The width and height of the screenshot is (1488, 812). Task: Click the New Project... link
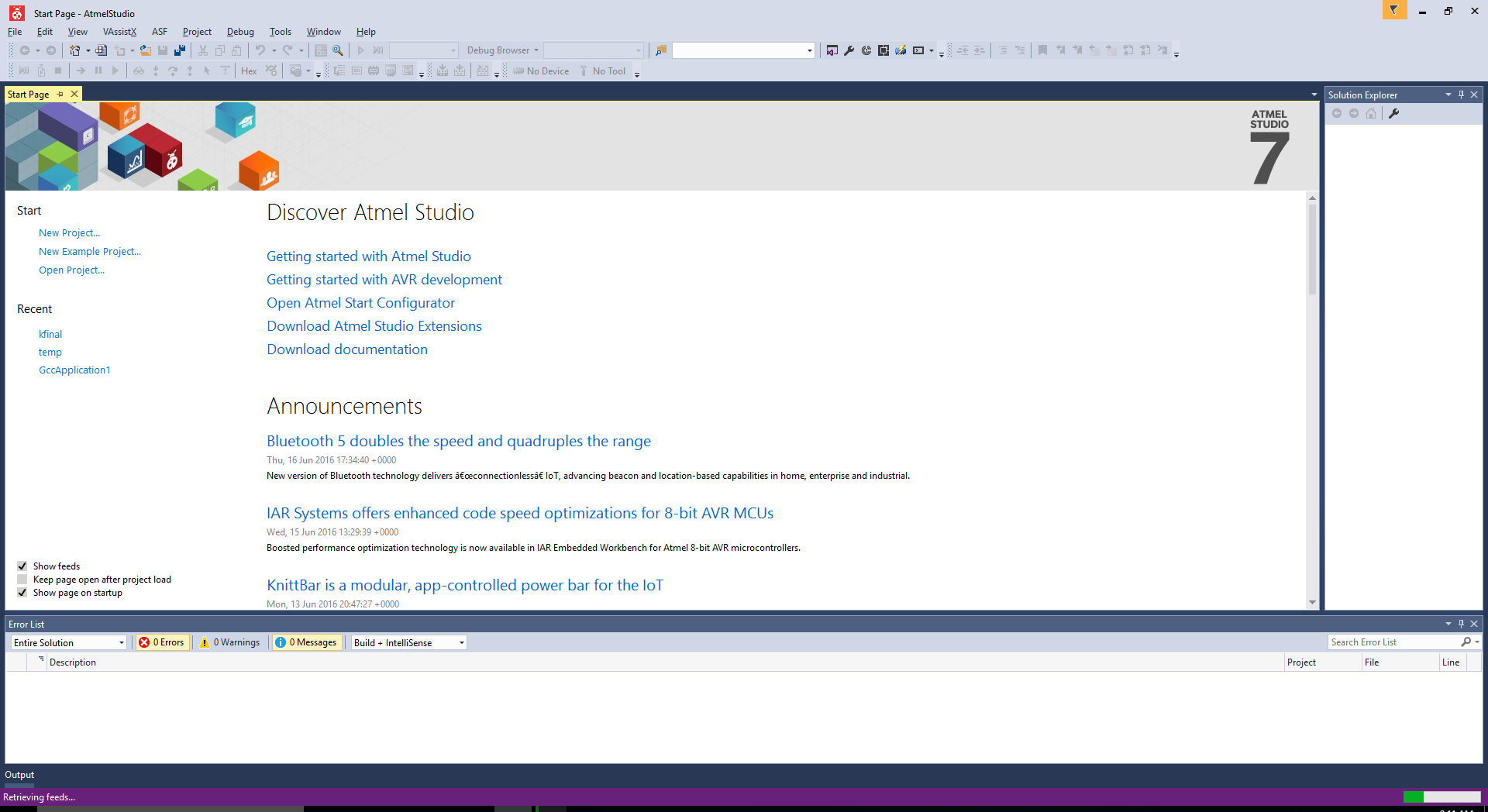click(69, 233)
